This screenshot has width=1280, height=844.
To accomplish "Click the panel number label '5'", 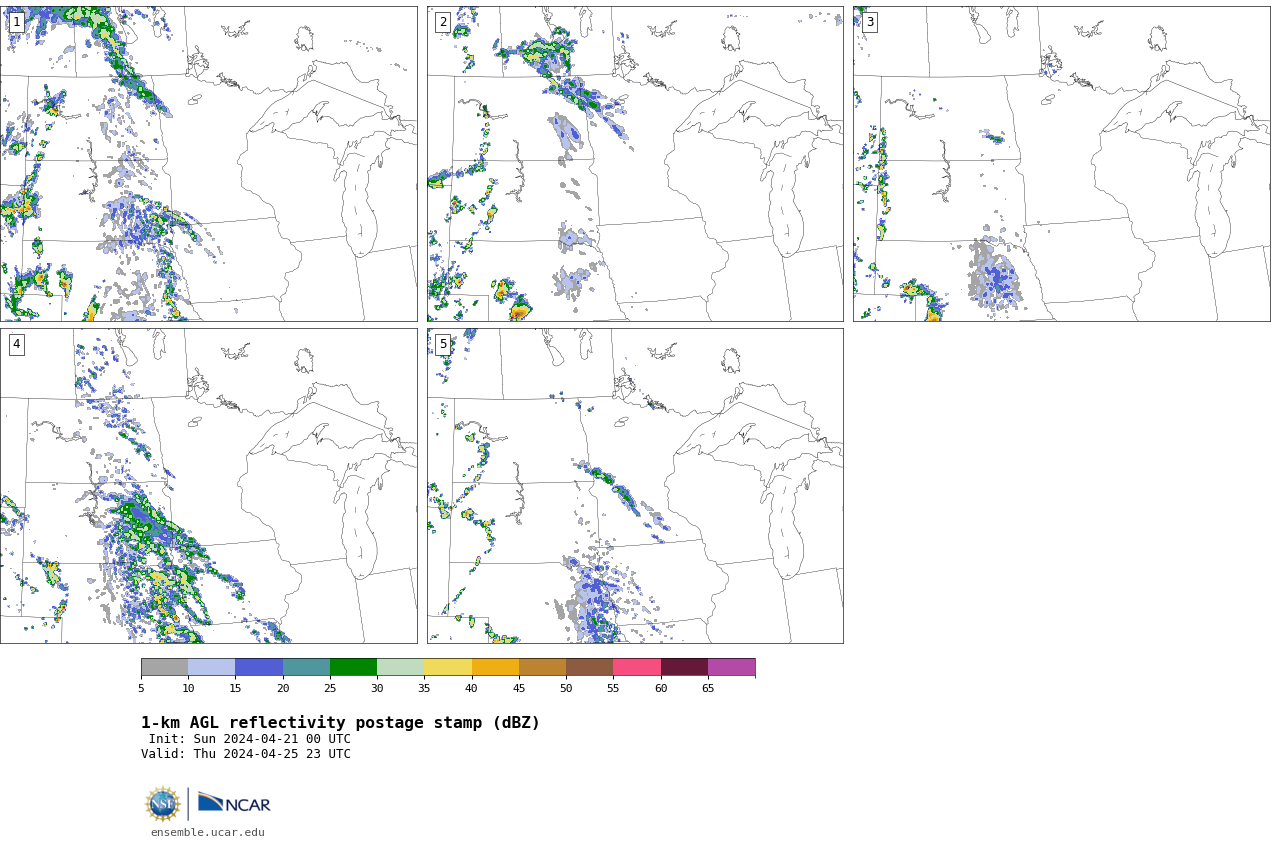I will [x=443, y=344].
